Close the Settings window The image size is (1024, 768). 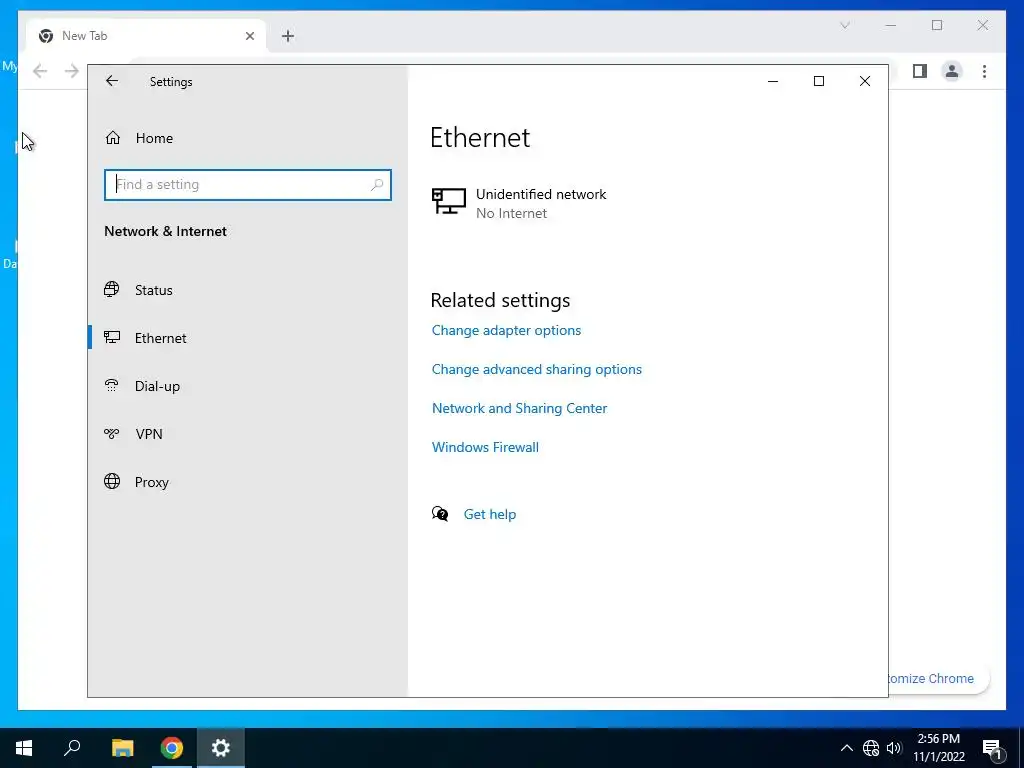865,81
